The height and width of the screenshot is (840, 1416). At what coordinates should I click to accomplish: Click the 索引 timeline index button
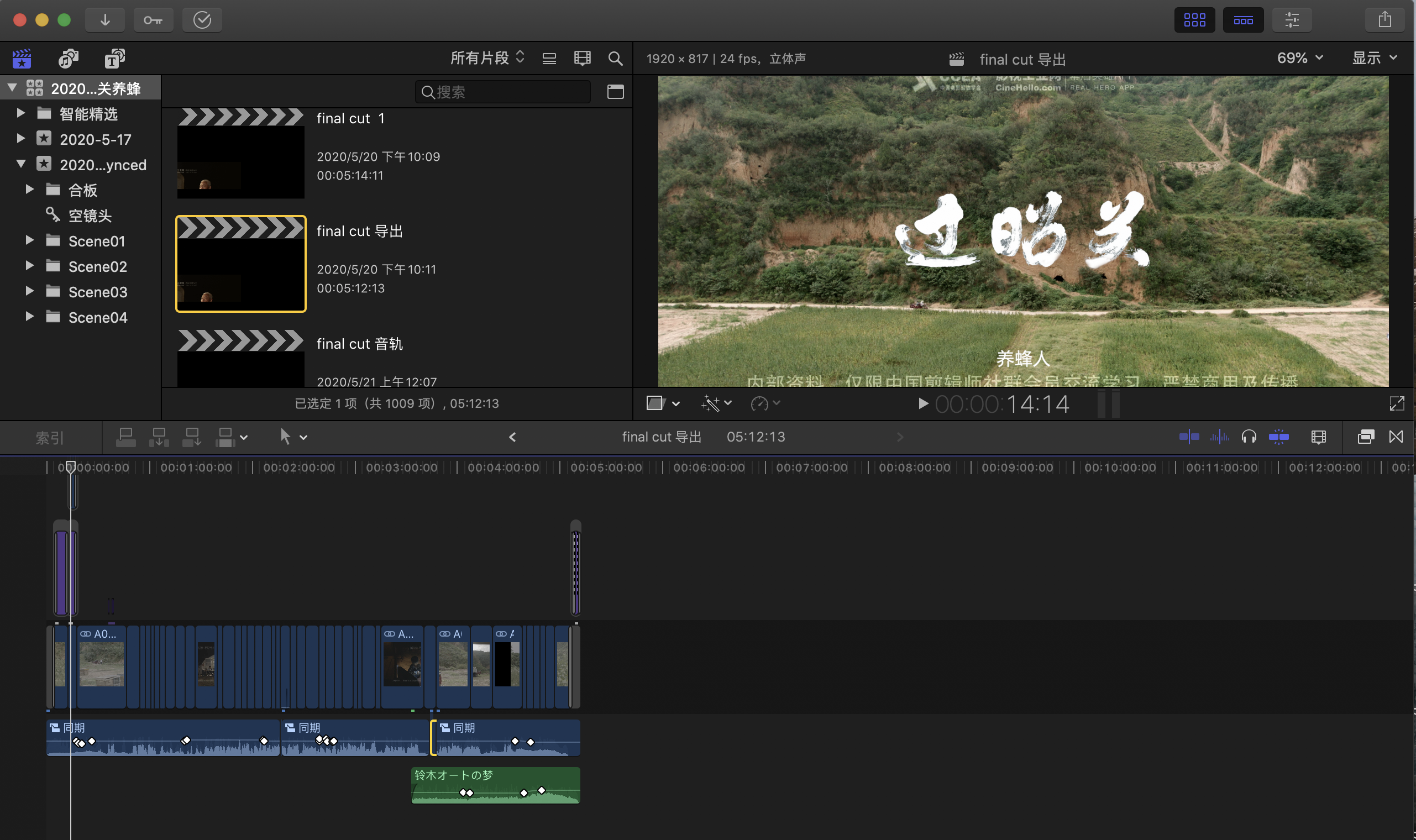[x=50, y=438]
